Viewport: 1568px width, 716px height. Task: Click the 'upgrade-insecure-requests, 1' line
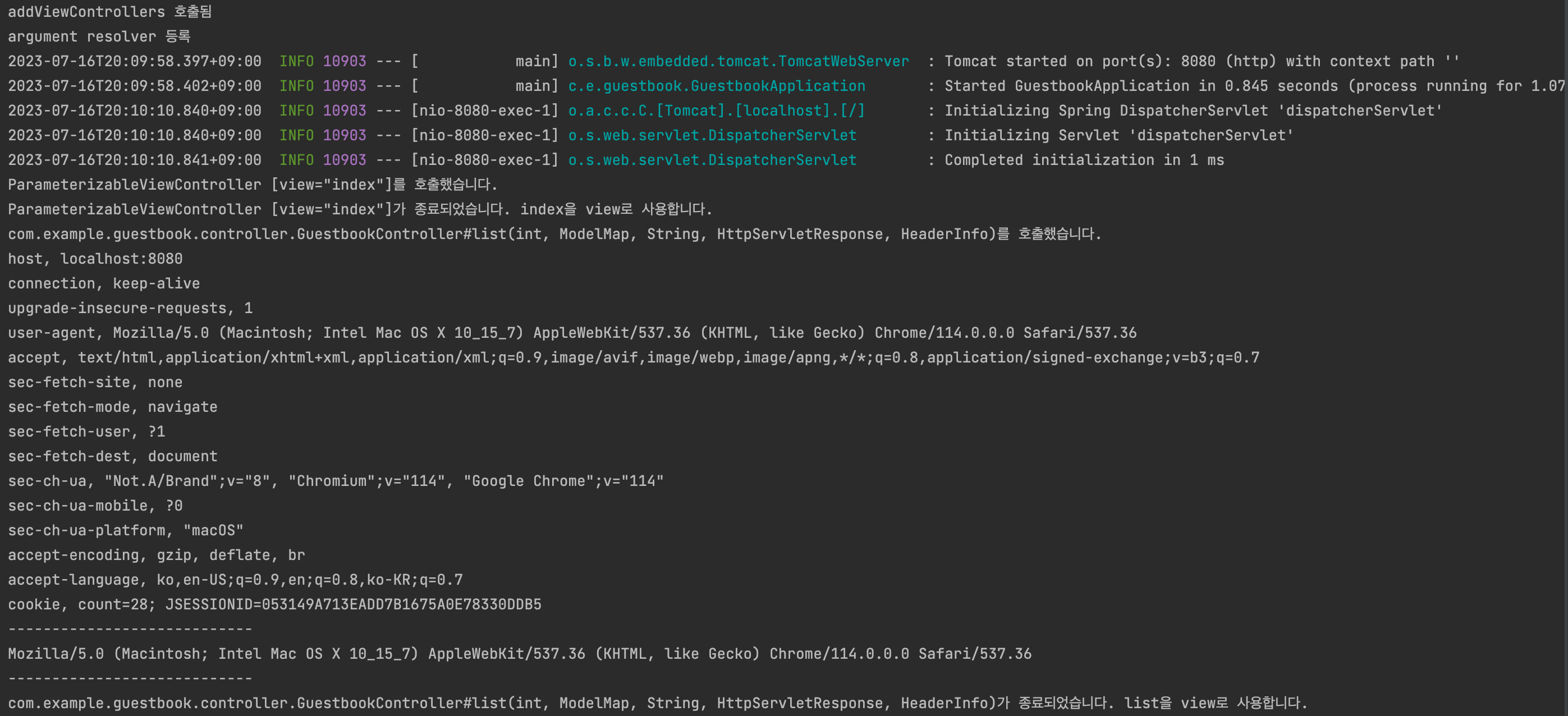coord(130,308)
